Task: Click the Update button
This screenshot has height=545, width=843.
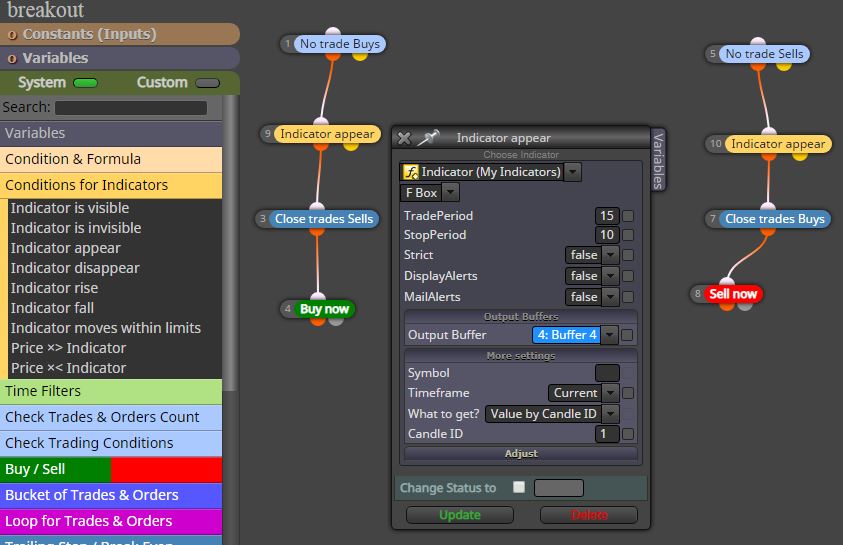Action: (460, 515)
